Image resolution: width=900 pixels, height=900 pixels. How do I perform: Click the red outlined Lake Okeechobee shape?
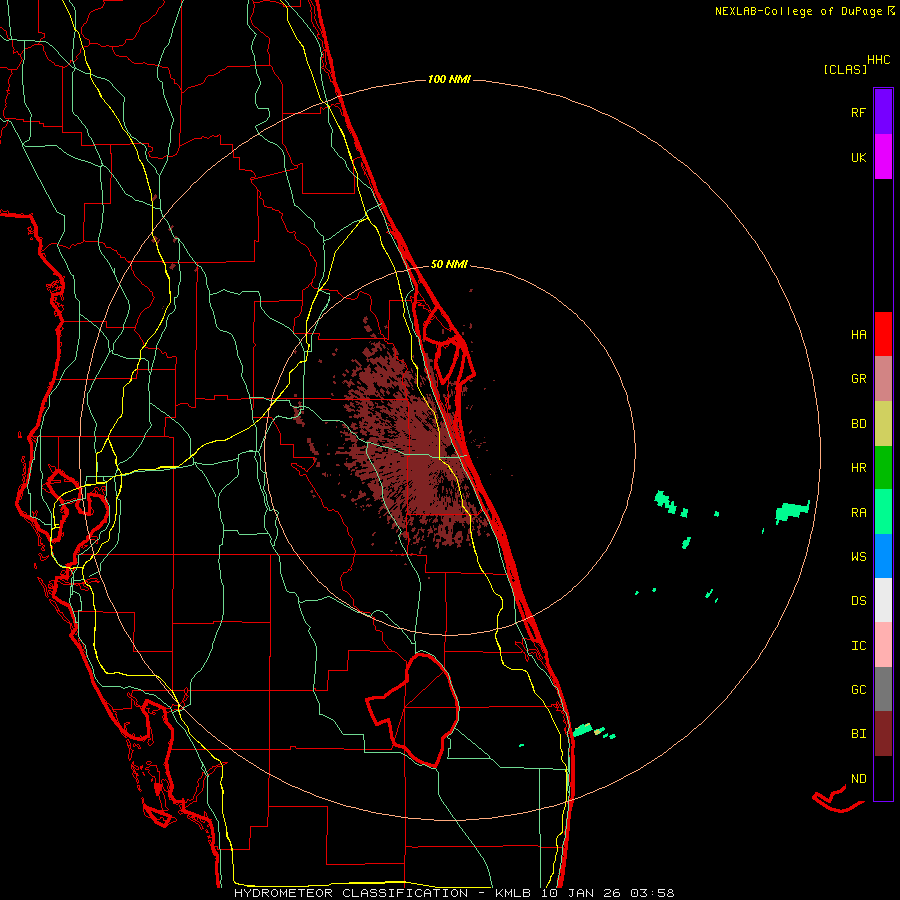pos(414,710)
